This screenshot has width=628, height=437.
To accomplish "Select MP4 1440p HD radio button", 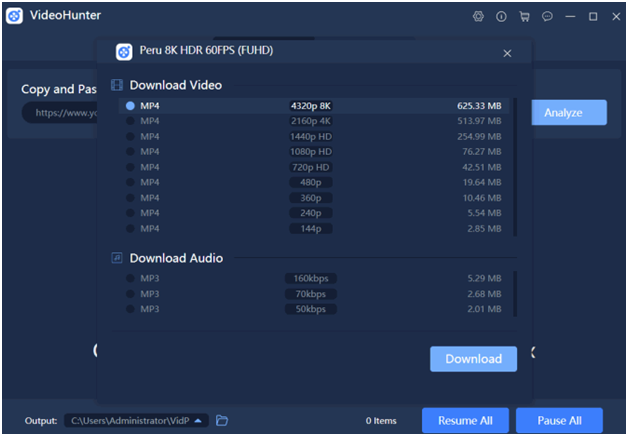I will click(130, 137).
